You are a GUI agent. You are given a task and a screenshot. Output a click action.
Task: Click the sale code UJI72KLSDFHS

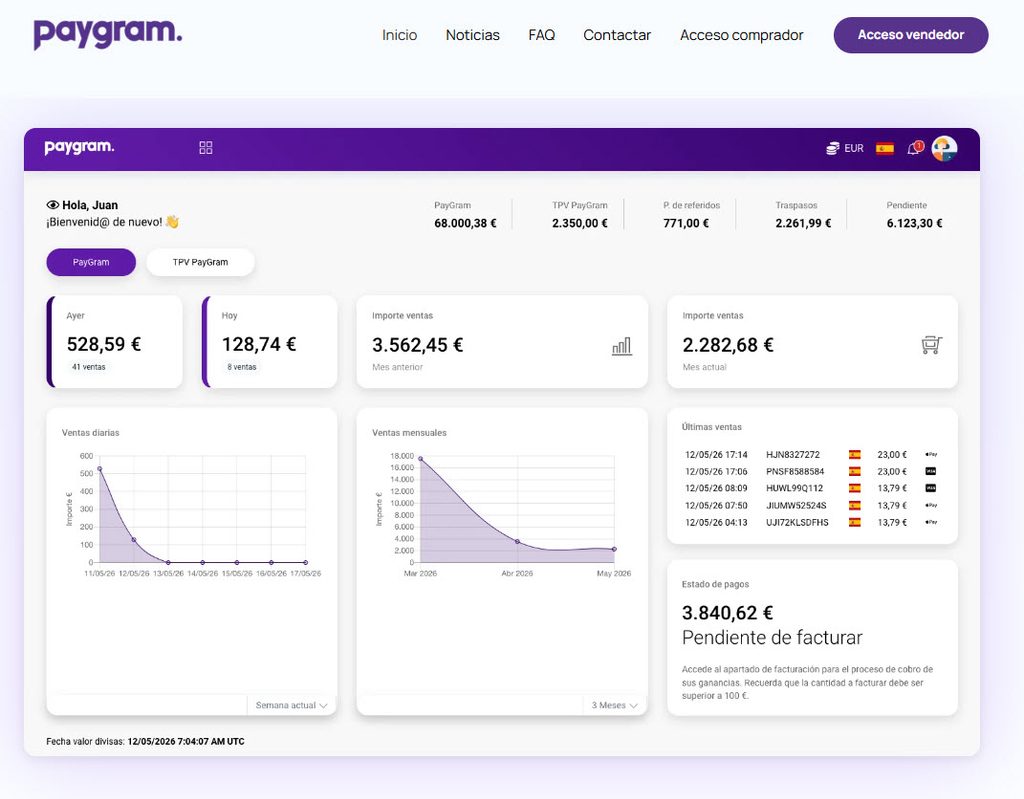pos(797,523)
